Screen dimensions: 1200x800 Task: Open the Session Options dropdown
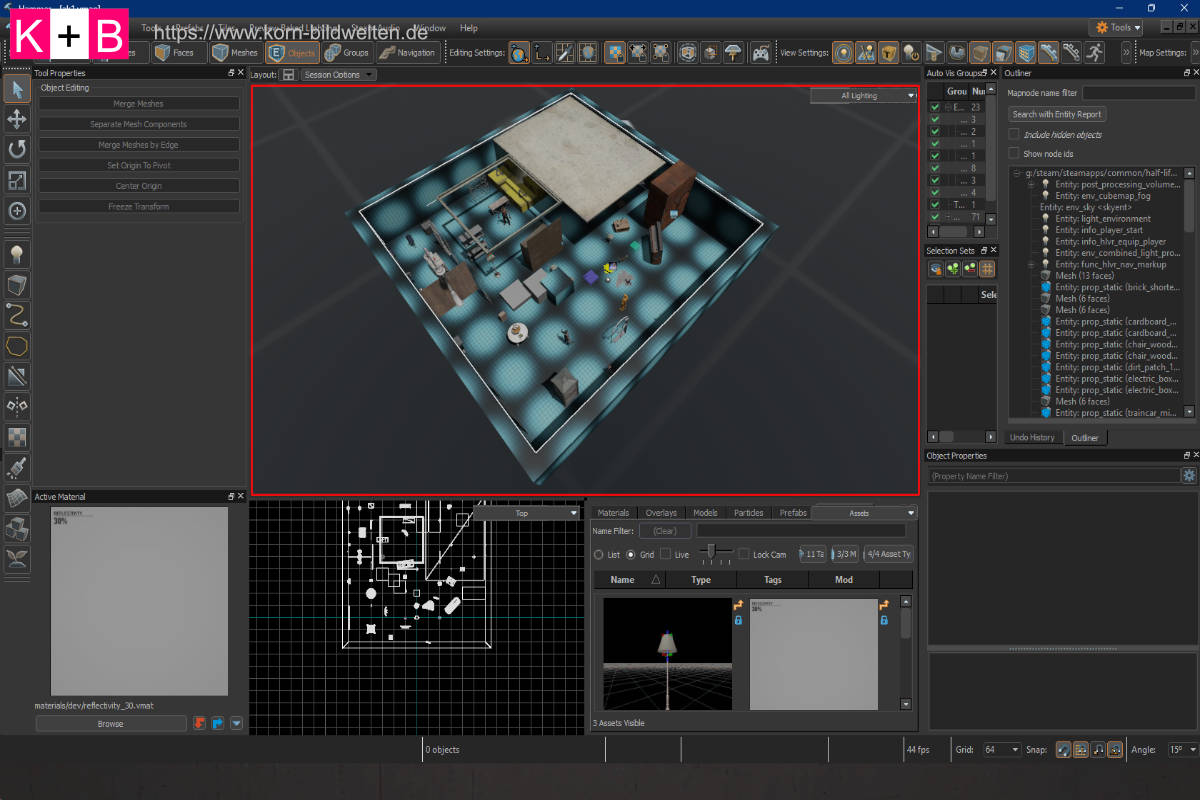coord(338,74)
